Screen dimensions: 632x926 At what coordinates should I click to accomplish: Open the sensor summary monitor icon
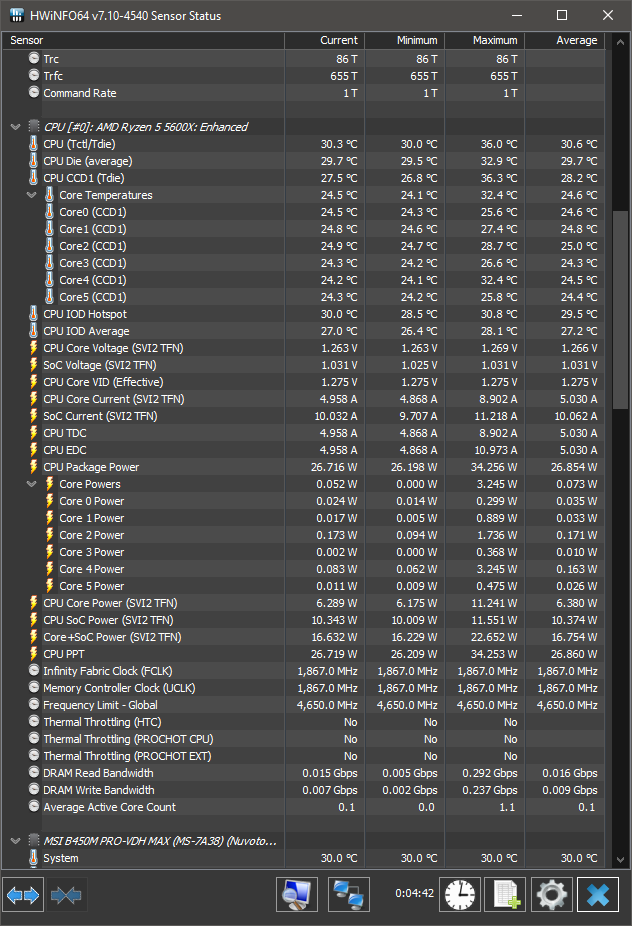[297, 894]
